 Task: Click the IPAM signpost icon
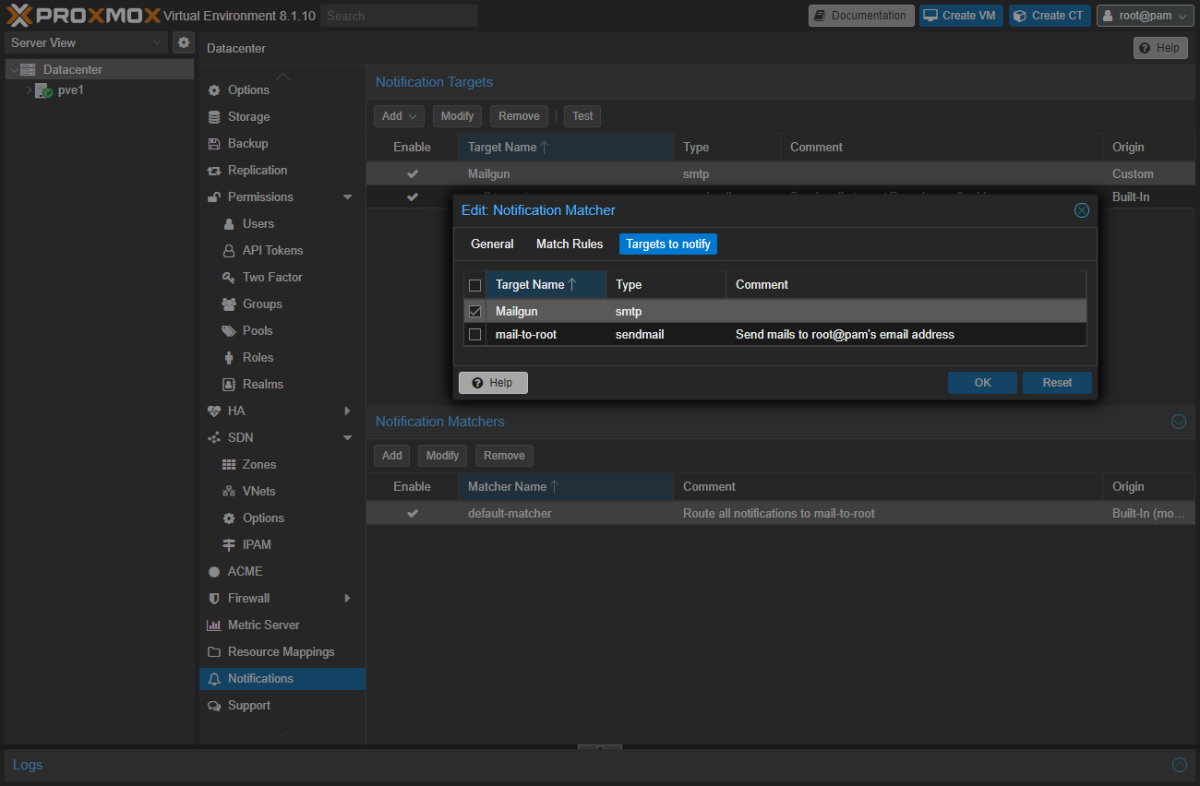[x=229, y=545]
